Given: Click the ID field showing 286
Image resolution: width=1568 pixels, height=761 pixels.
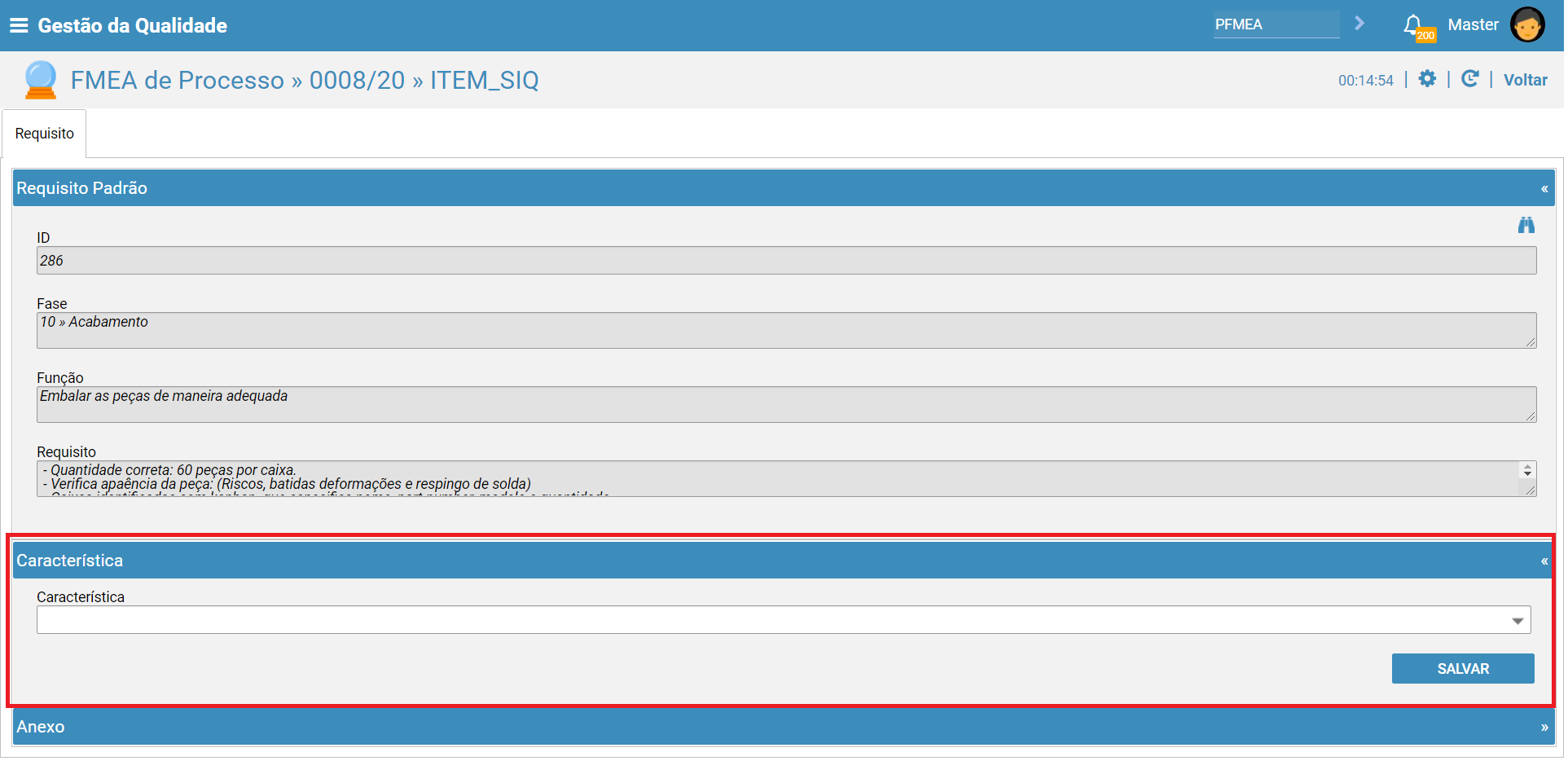Looking at the screenshot, I should [x=788, y=262].
